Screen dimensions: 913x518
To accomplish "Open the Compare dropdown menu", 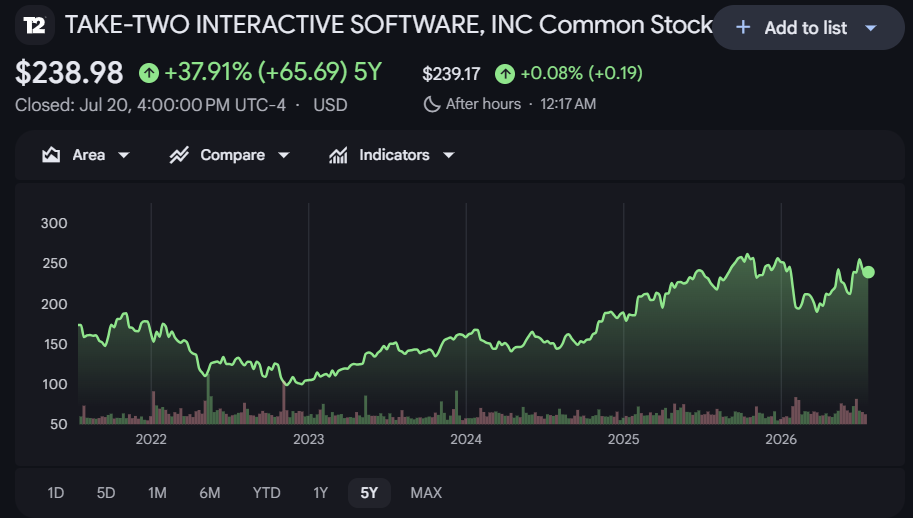I will click(x=229, y=155).
